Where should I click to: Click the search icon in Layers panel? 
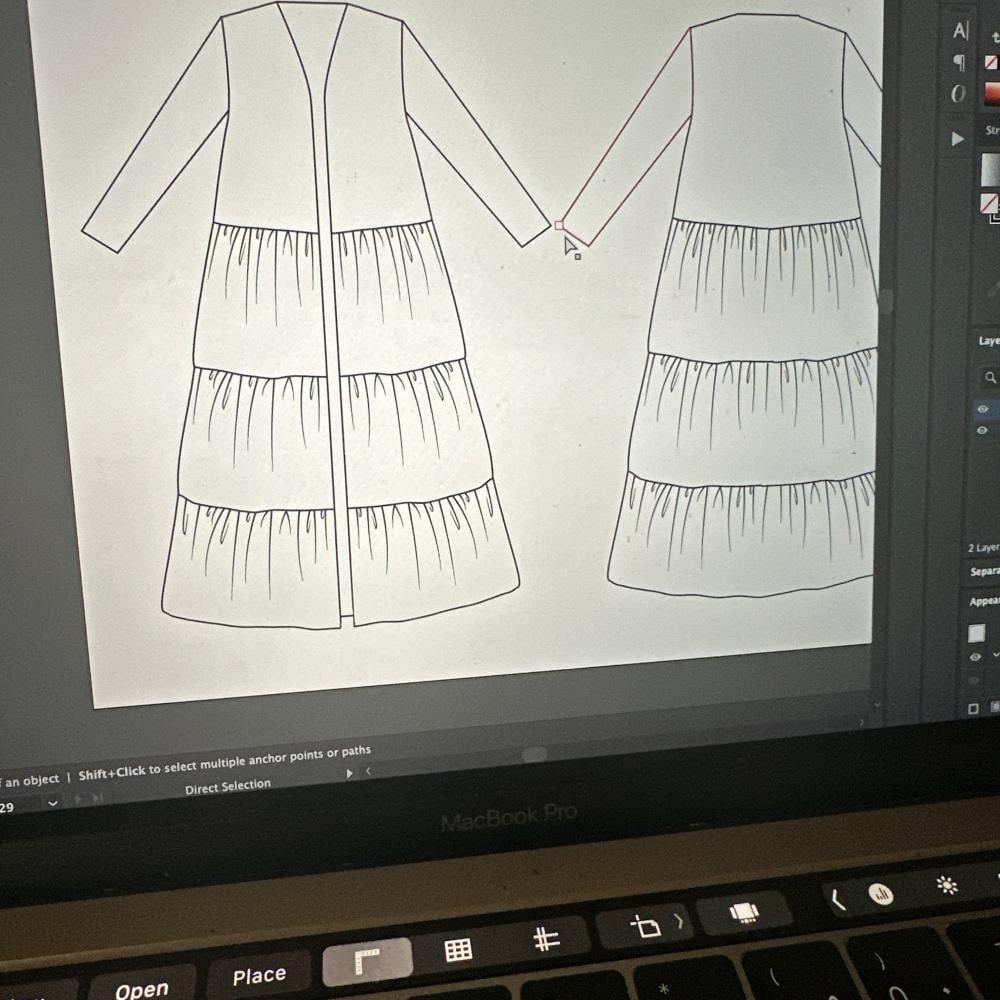coord(990,378)
